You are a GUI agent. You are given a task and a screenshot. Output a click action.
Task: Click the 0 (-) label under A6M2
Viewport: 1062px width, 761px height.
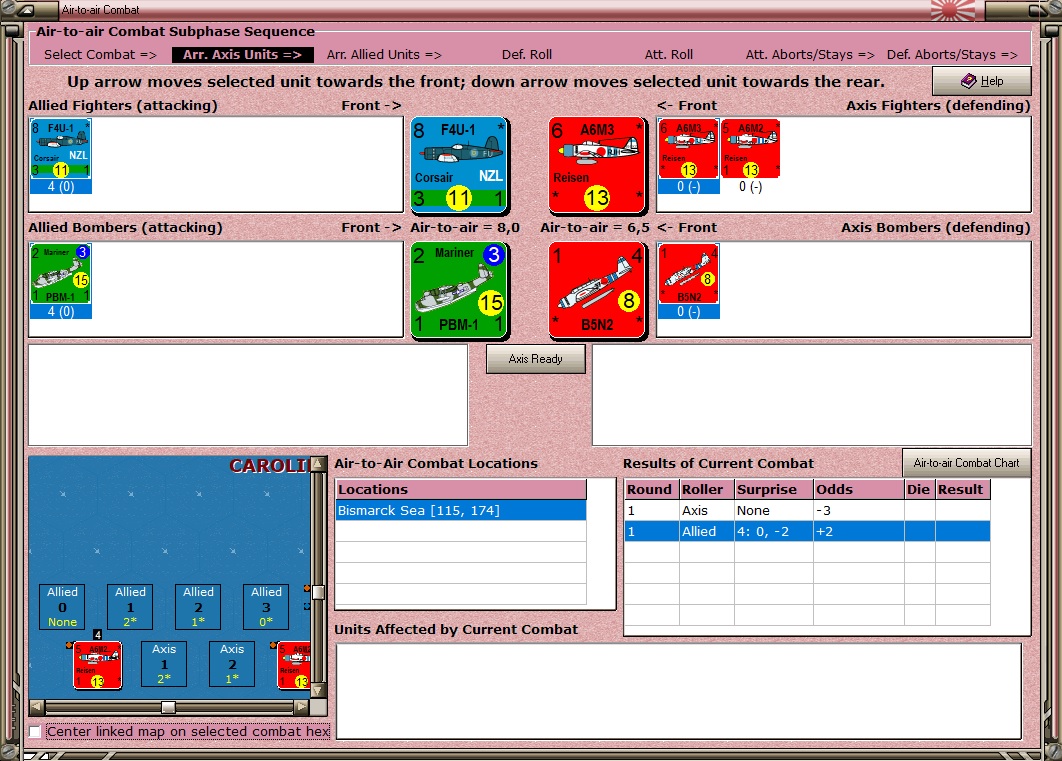pos(750,186)
